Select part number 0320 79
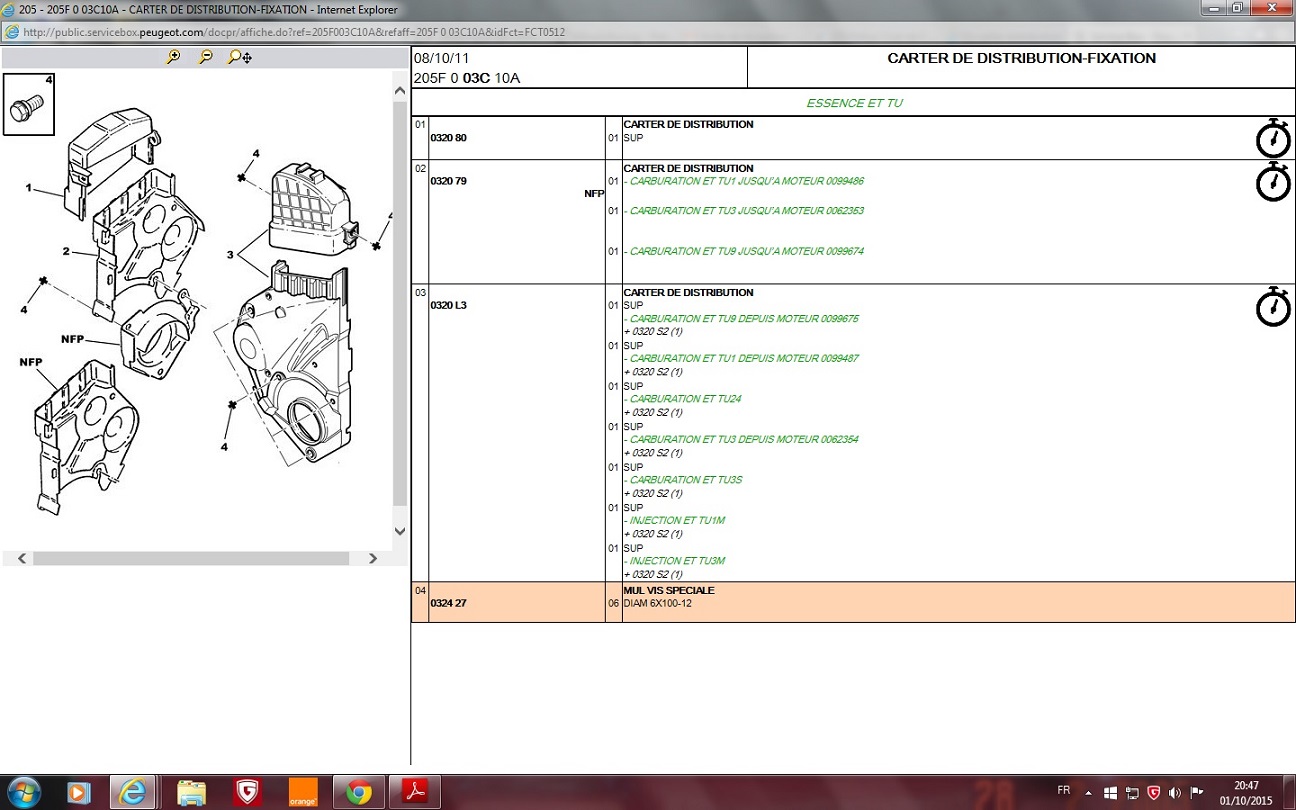The image size is (1296, 810). [448, 182]
